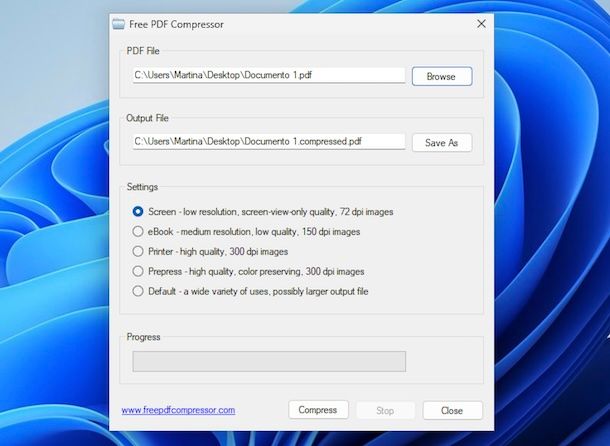Click the Save As button

(x=442, y=143)
